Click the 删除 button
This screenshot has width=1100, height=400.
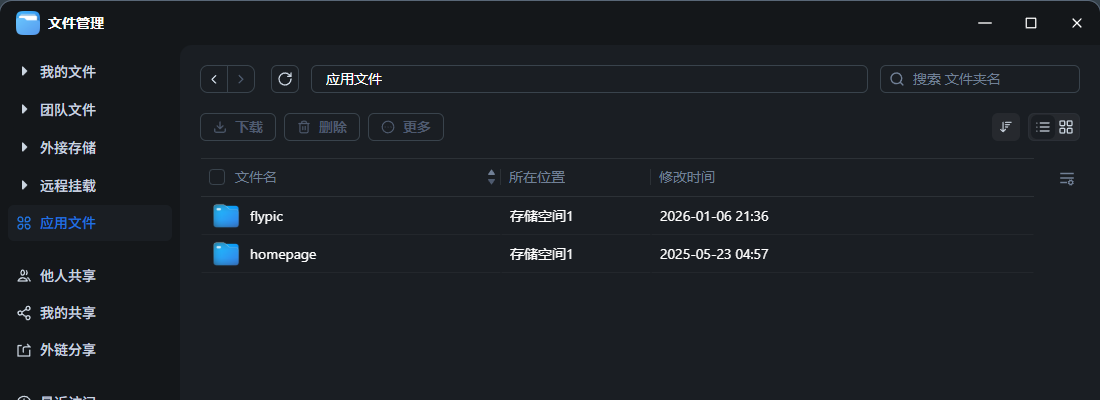(x=322, y=127)
